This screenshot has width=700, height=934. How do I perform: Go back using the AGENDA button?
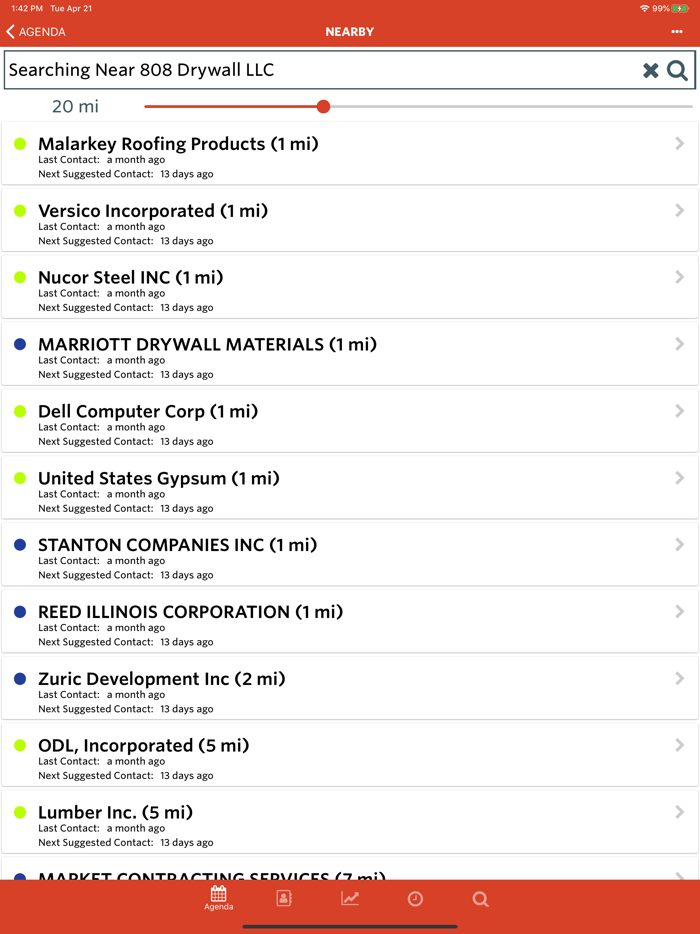click(37, 31)
